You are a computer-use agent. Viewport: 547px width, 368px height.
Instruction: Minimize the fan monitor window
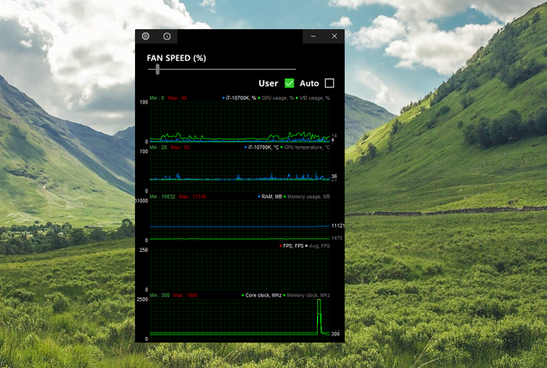313,36
